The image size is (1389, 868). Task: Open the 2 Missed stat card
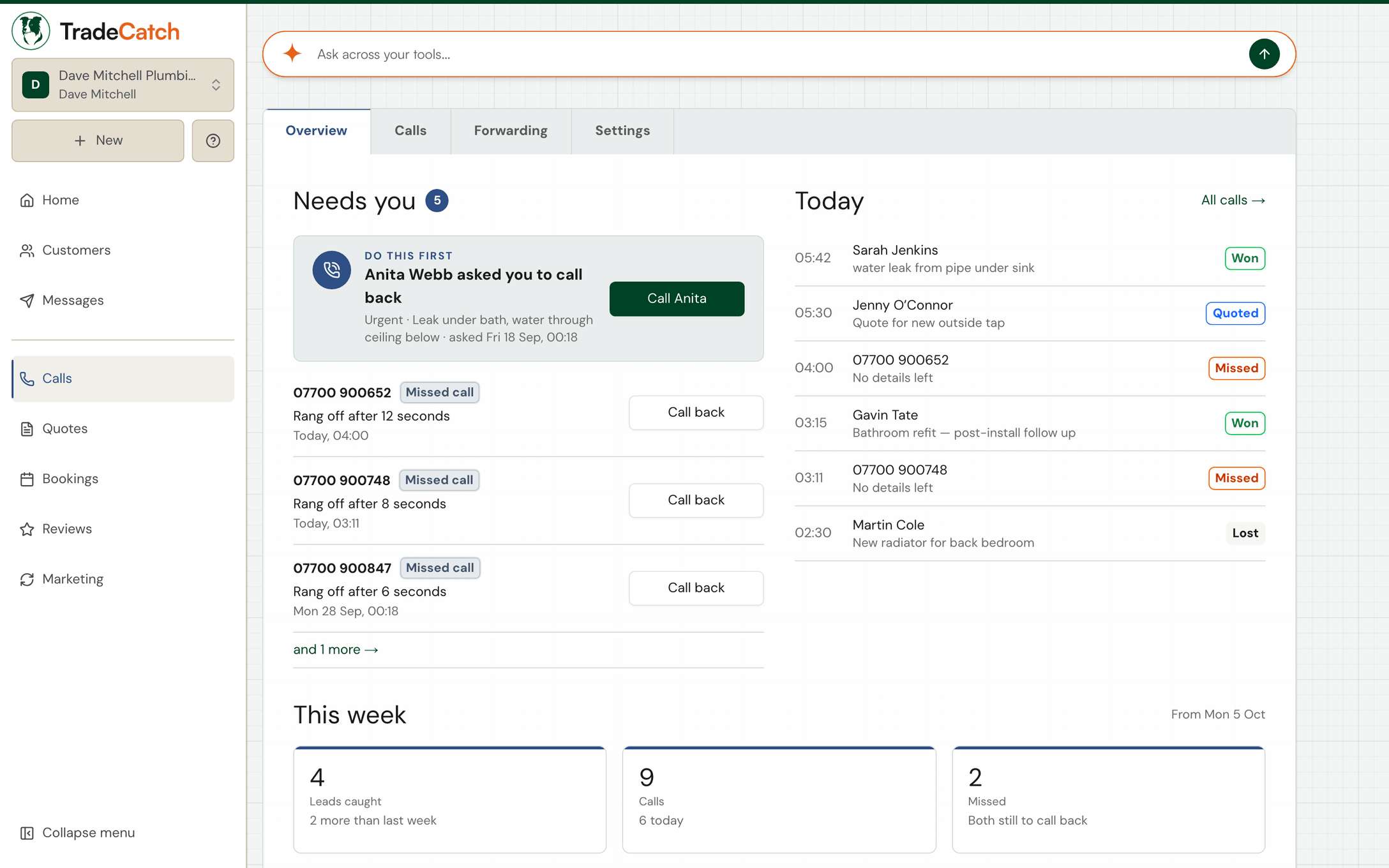1108,799
